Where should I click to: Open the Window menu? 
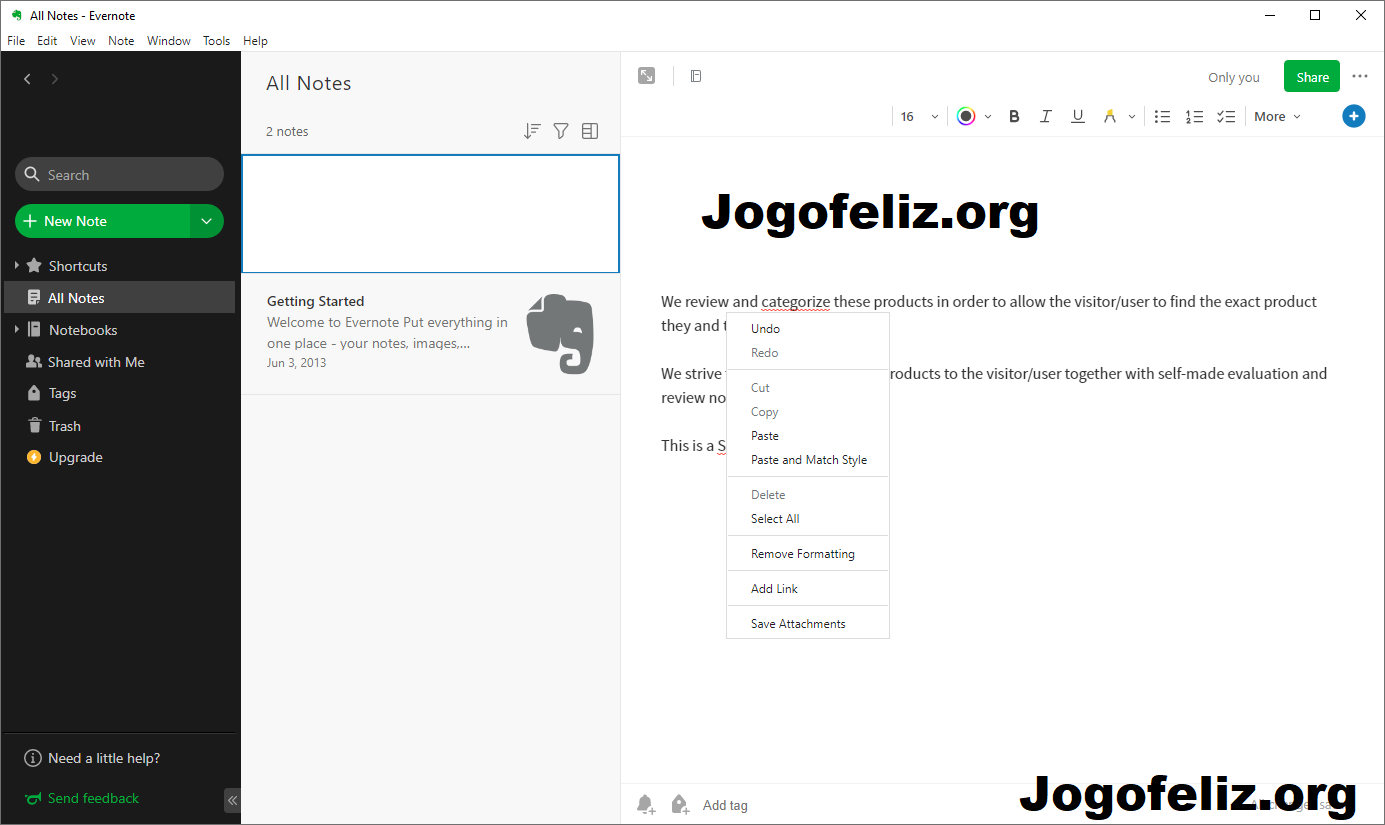(x=169, y=41)
